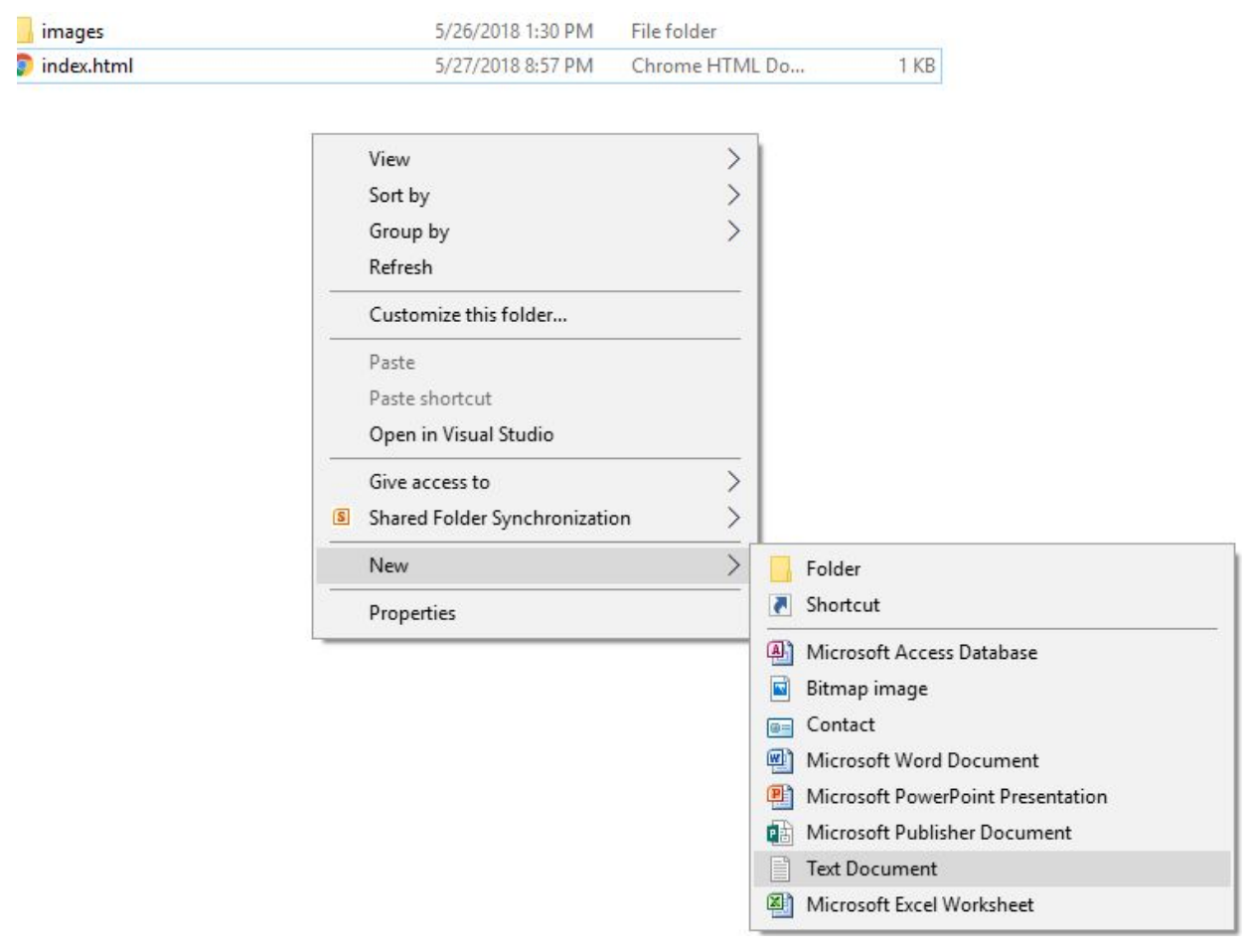Click the Contact card icon

coord(780,725)
